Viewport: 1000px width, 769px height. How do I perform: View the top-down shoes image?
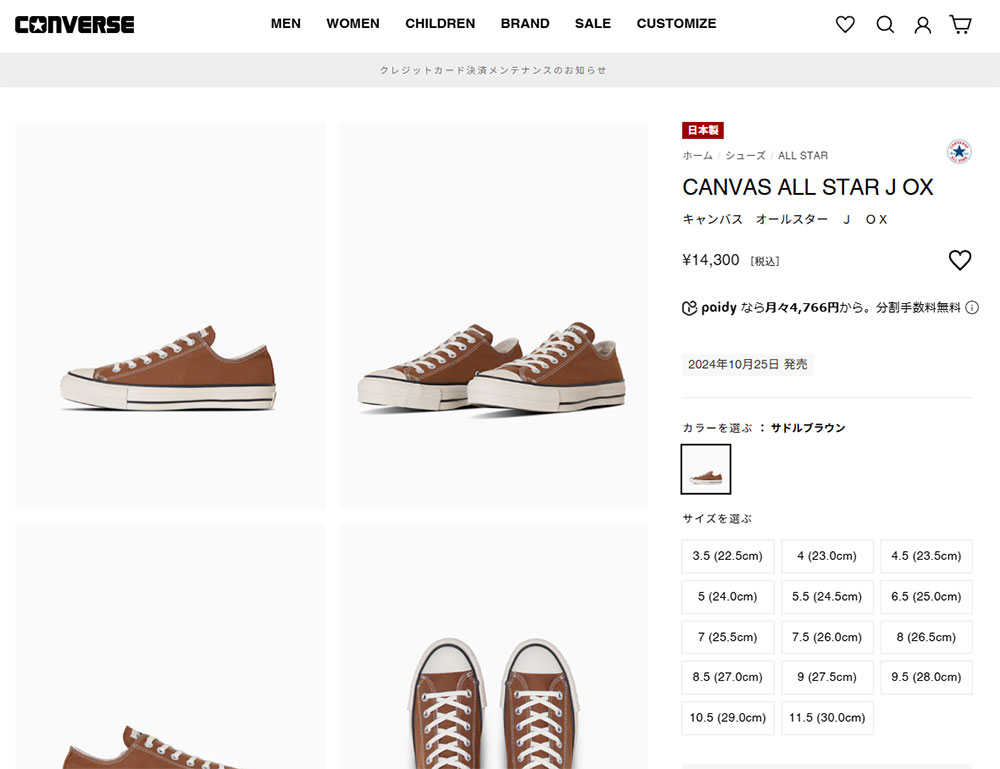point(493,647)
